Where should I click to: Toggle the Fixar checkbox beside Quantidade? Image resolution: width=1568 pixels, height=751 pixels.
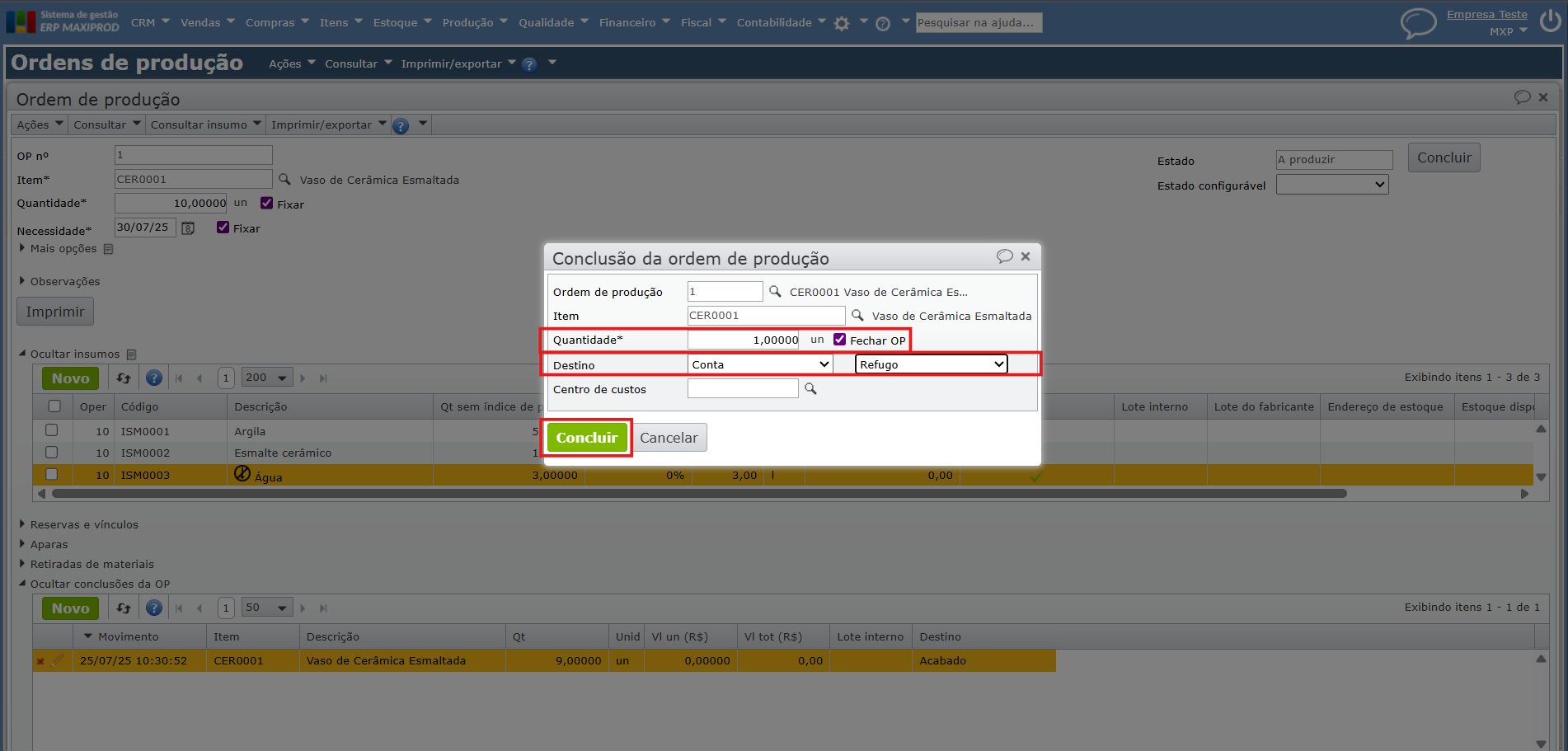click(x=267, y=203)
